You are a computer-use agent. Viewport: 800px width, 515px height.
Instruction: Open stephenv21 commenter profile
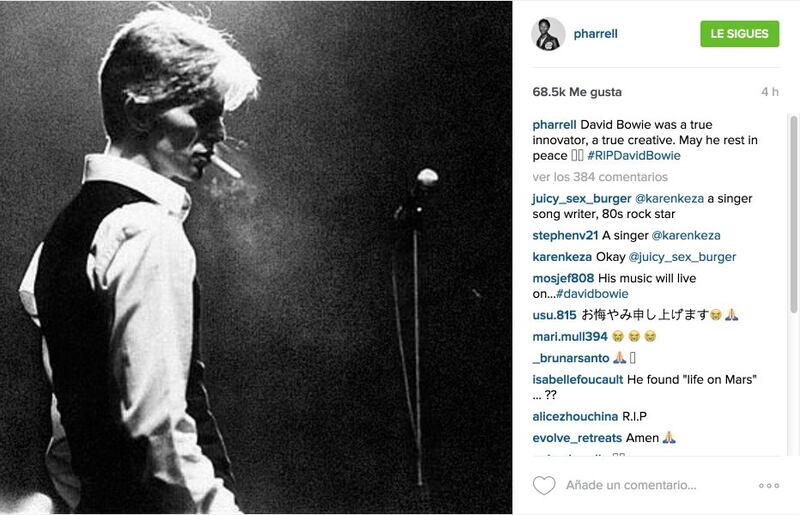565,235
